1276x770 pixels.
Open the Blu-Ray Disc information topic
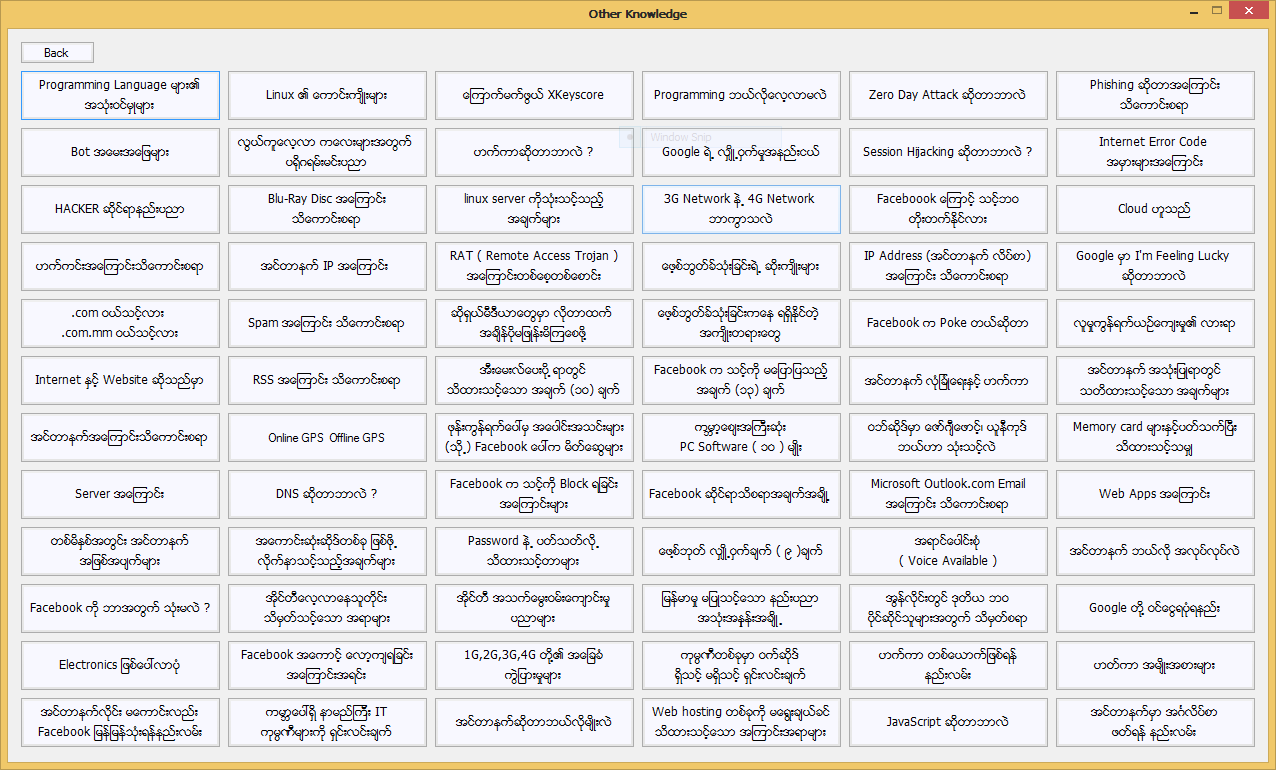click(327, 209)
